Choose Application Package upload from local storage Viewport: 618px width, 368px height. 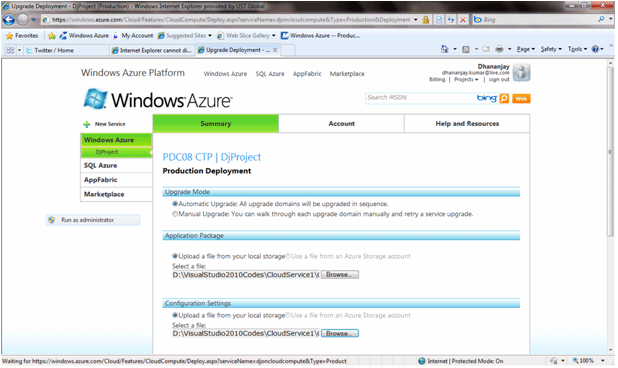(x=175, y=256)
